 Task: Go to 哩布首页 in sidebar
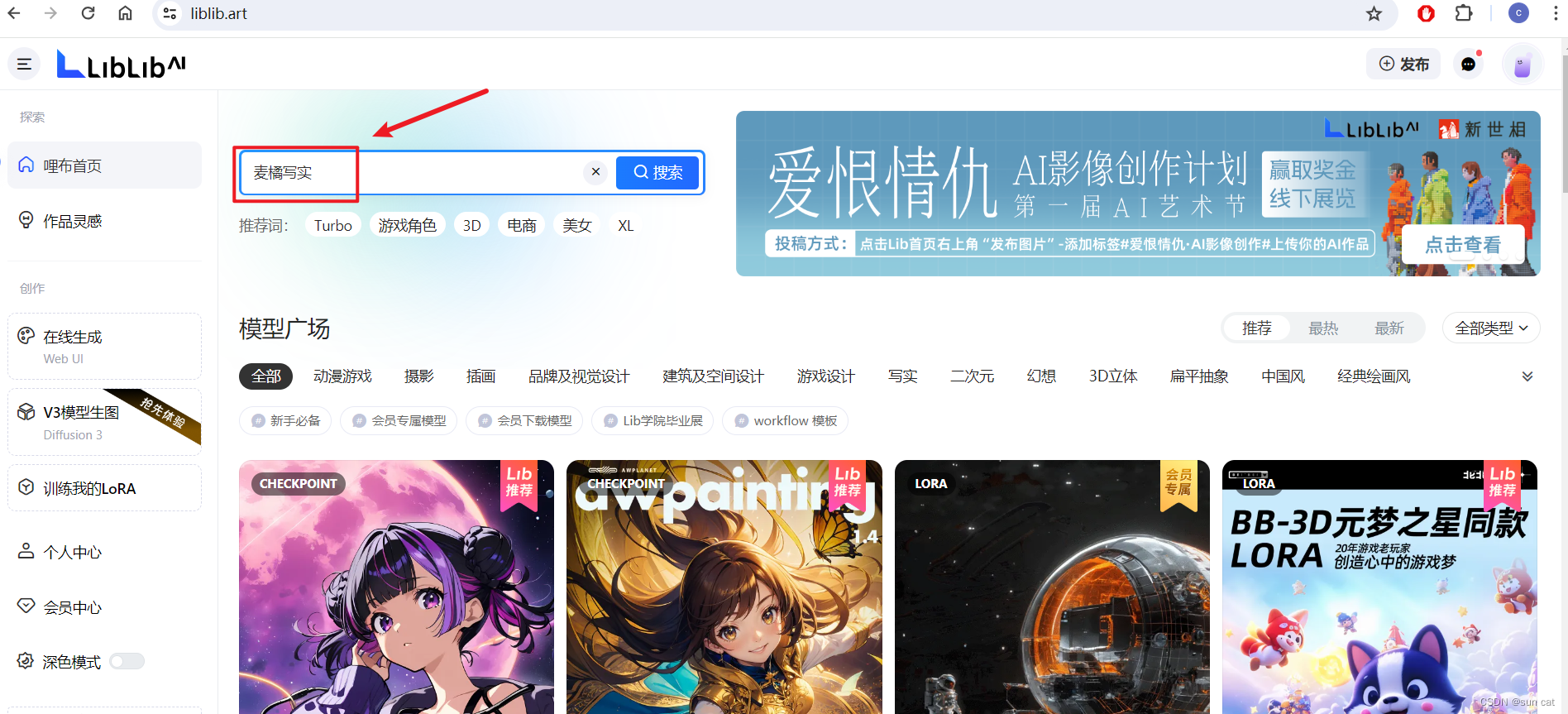click(104, 165)
